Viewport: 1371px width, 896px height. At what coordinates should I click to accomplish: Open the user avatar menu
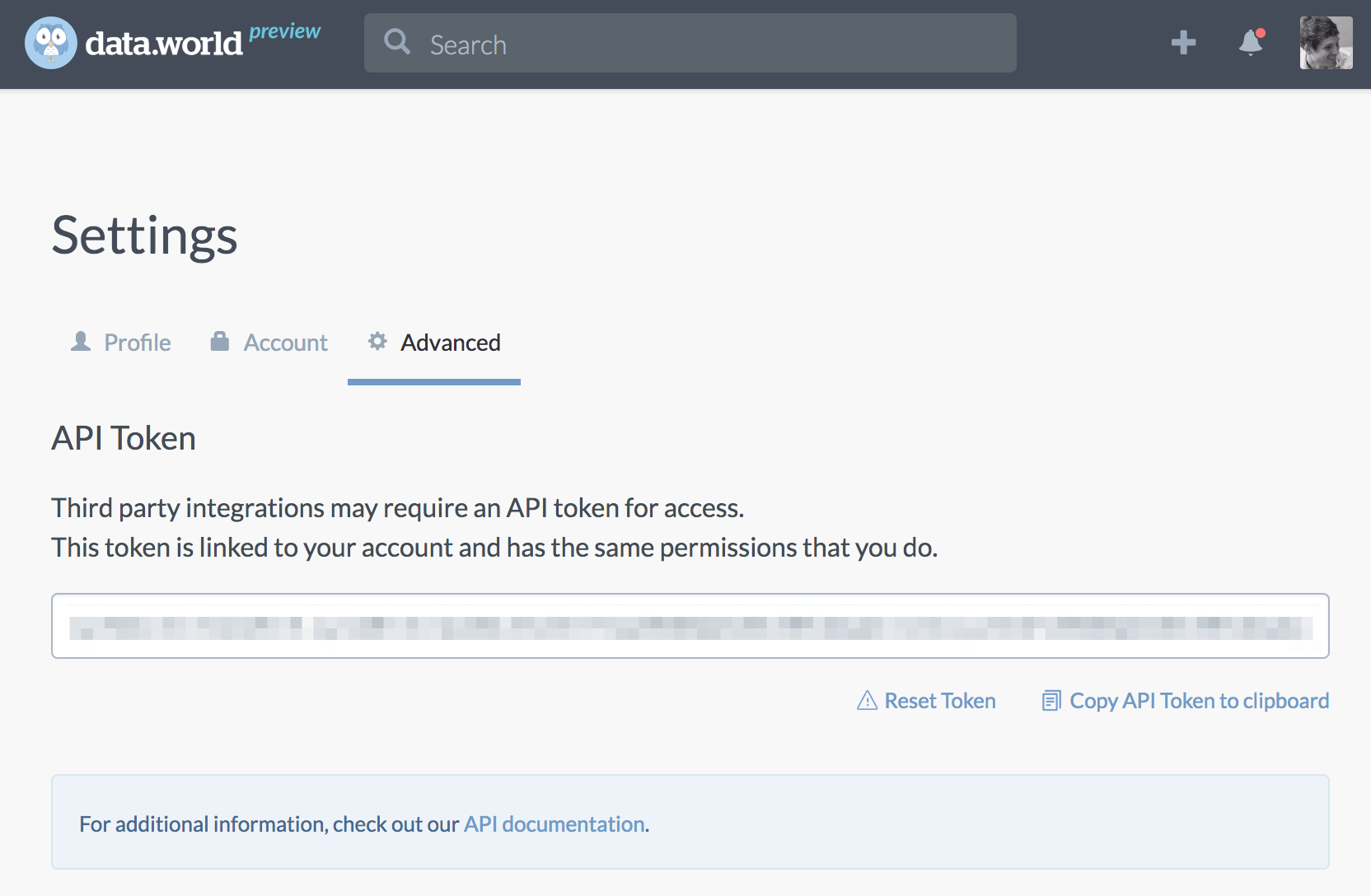[x=1325, y=43]
